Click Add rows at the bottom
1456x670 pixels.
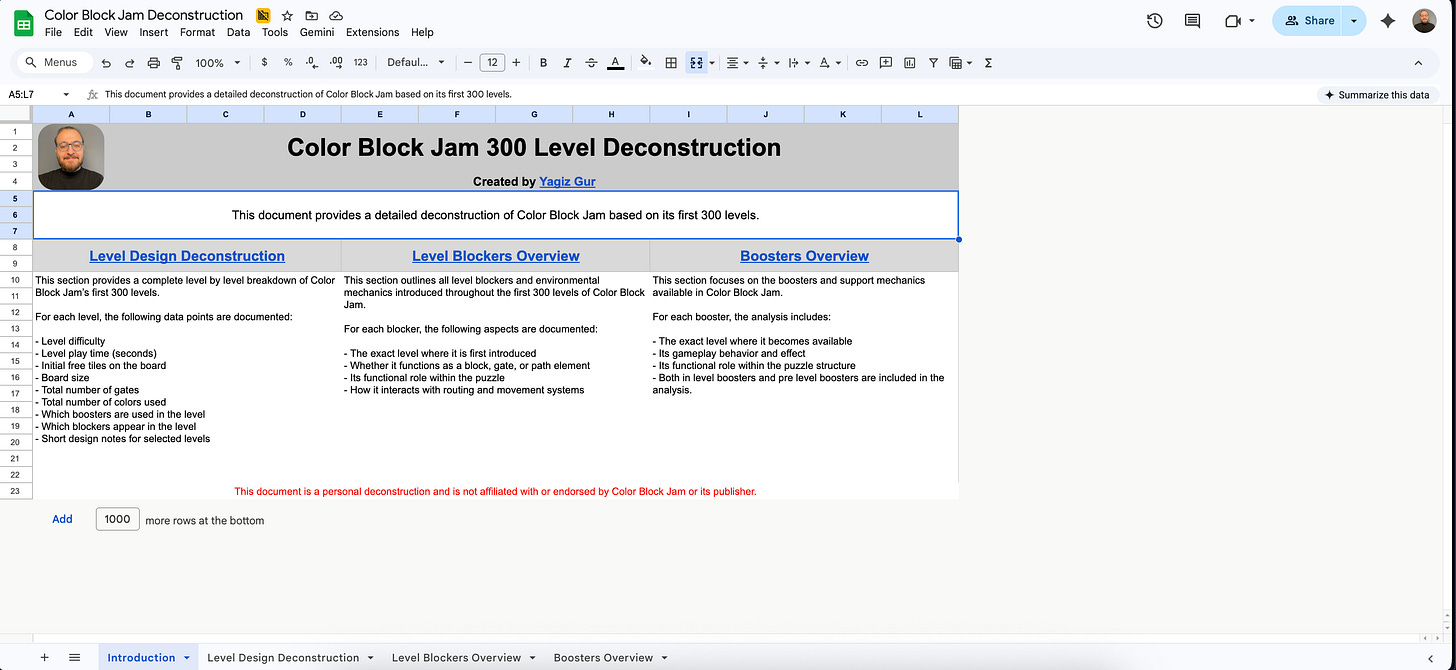point(62,519)
